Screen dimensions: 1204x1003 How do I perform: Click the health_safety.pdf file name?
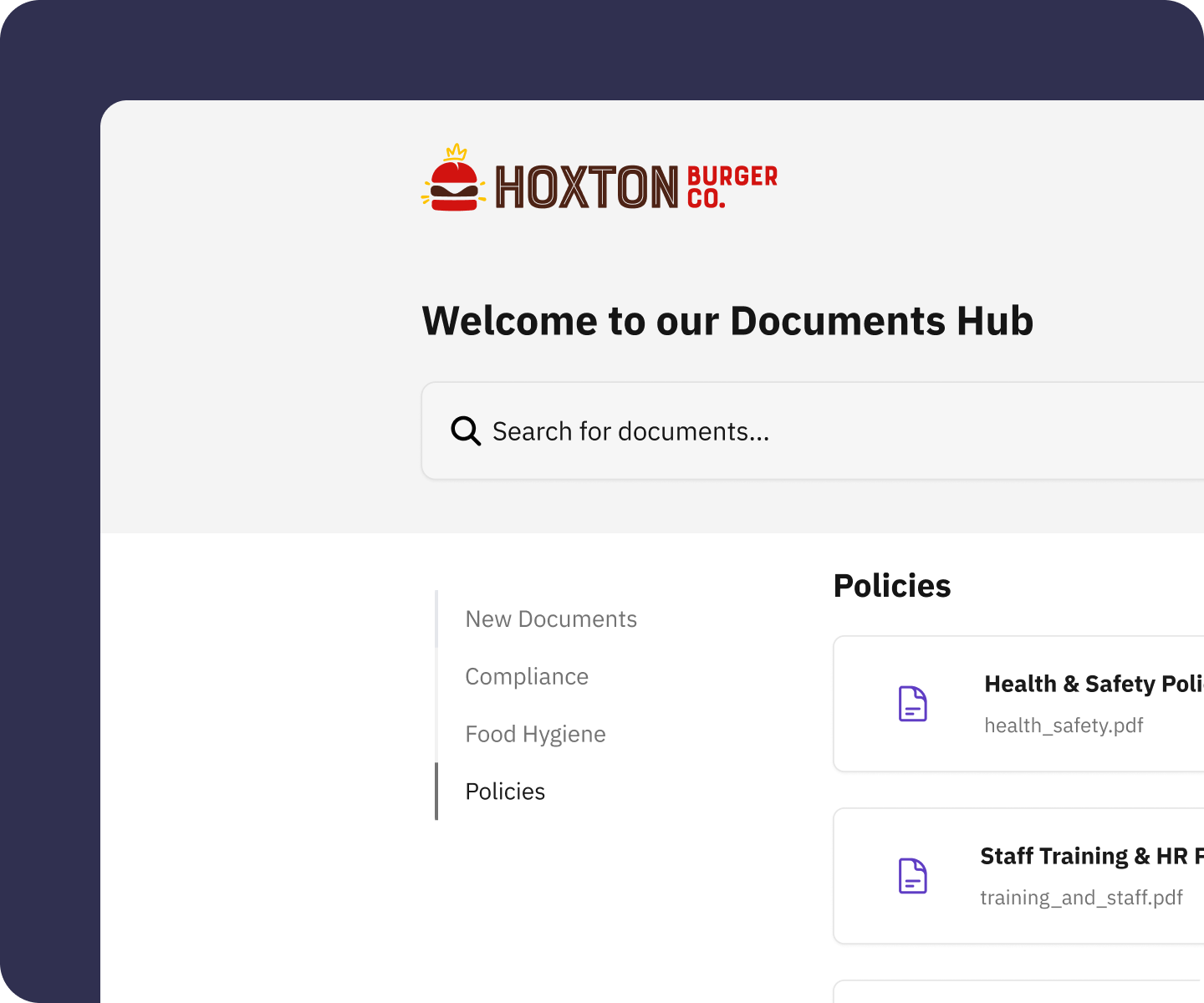point(1064,726)
